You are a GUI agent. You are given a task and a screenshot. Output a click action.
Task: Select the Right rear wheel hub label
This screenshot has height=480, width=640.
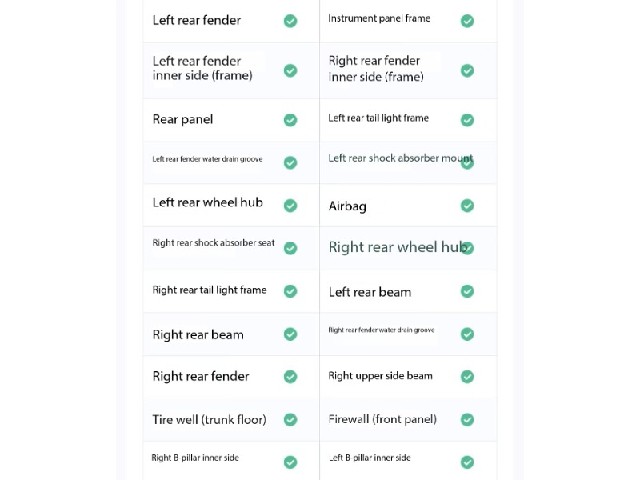[398, 247]
